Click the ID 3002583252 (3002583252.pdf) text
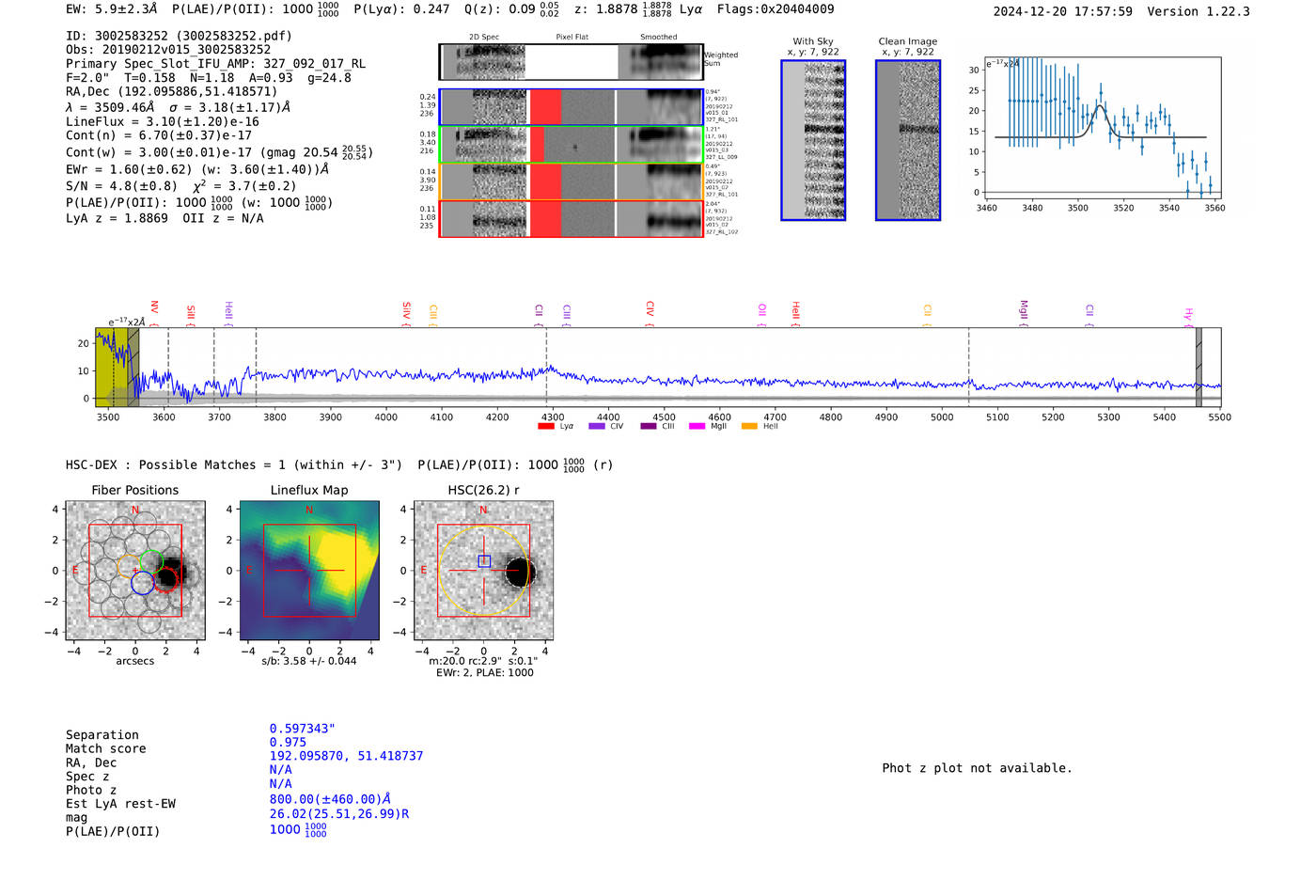 click(x=179, y=36)
